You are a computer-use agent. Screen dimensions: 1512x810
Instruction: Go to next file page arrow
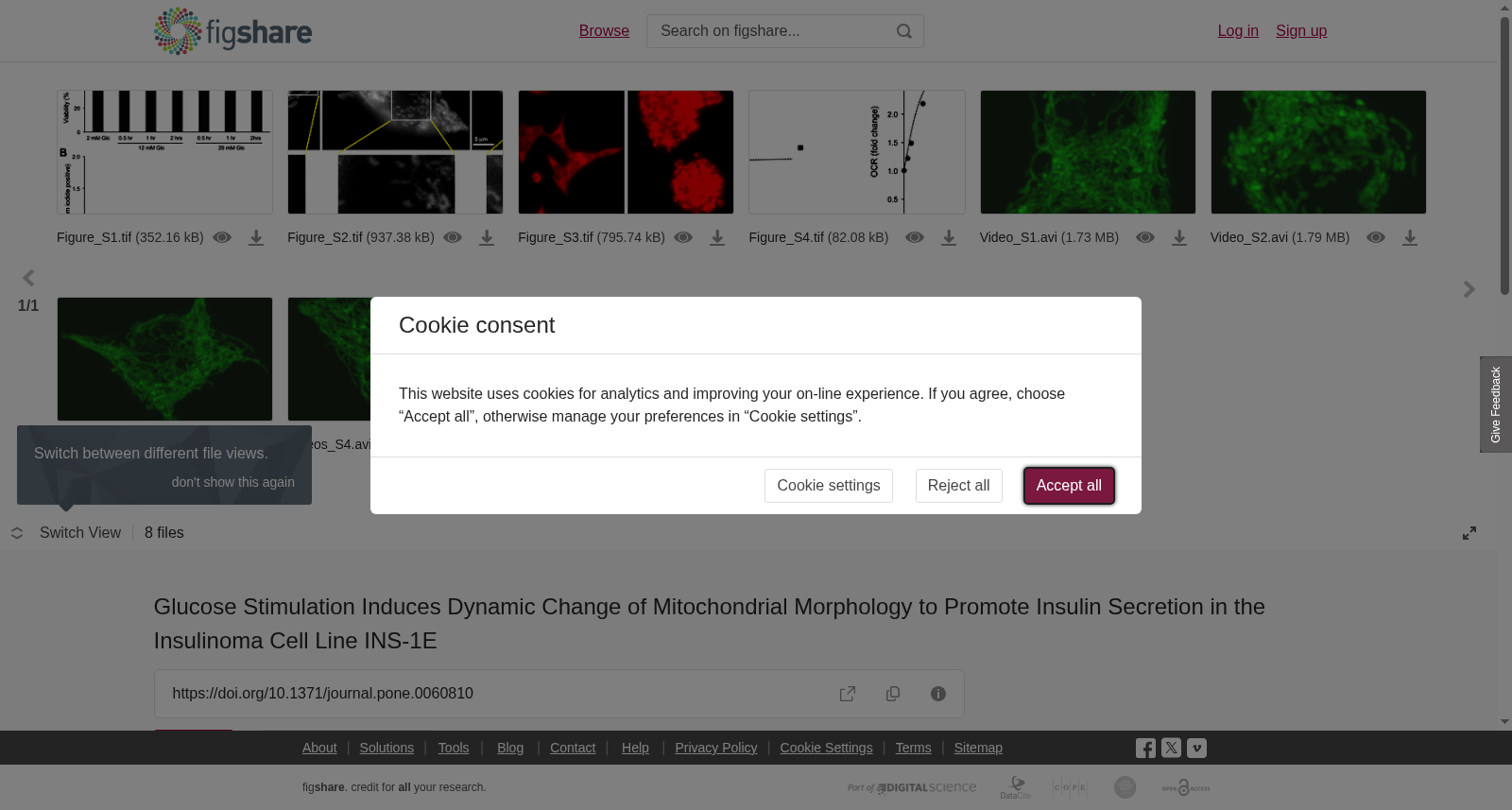click(x=1469, y=289)
